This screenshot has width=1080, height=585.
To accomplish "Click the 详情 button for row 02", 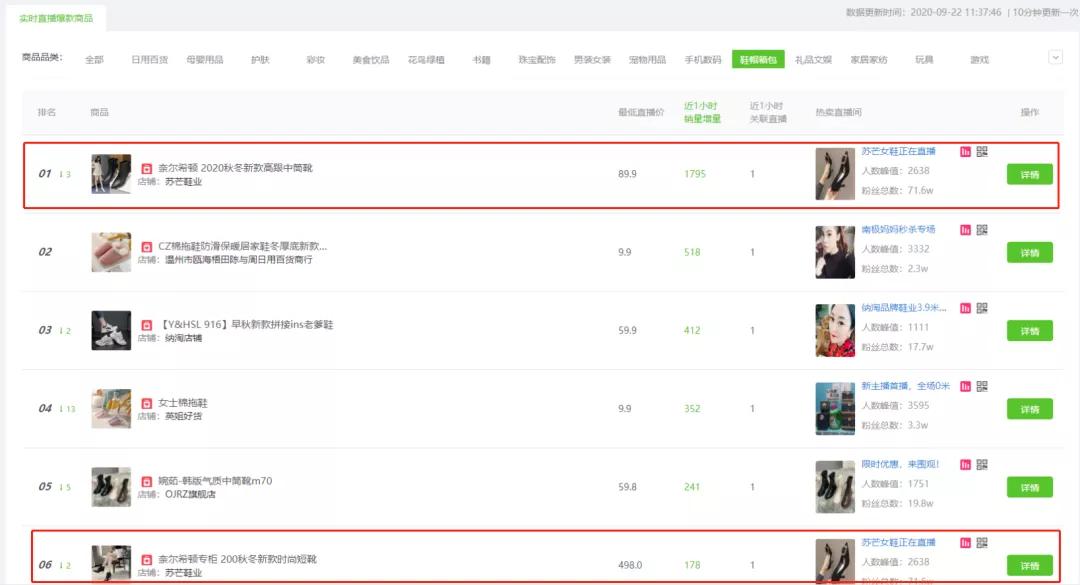I will click(1030, 253).
